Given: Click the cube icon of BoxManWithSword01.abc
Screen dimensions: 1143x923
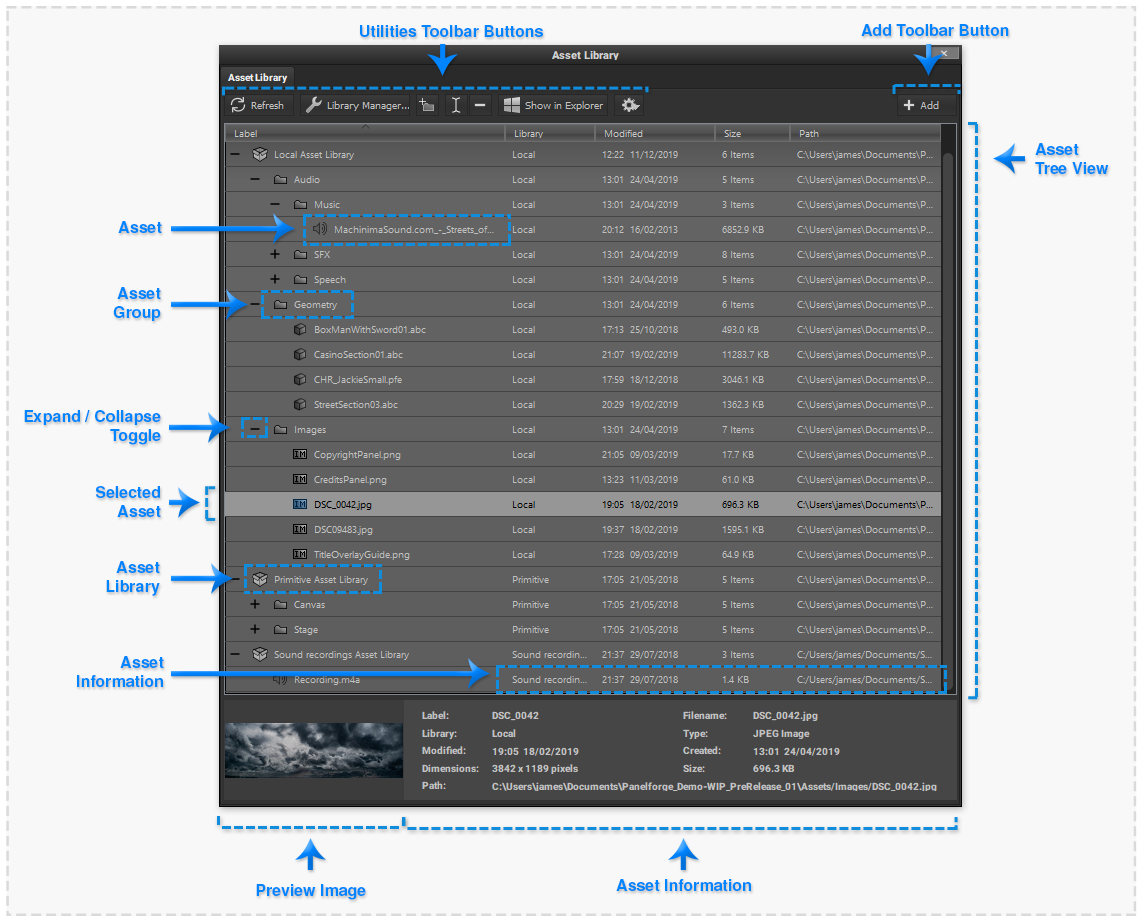Looking at the screenshot, I should pos(300,330).
